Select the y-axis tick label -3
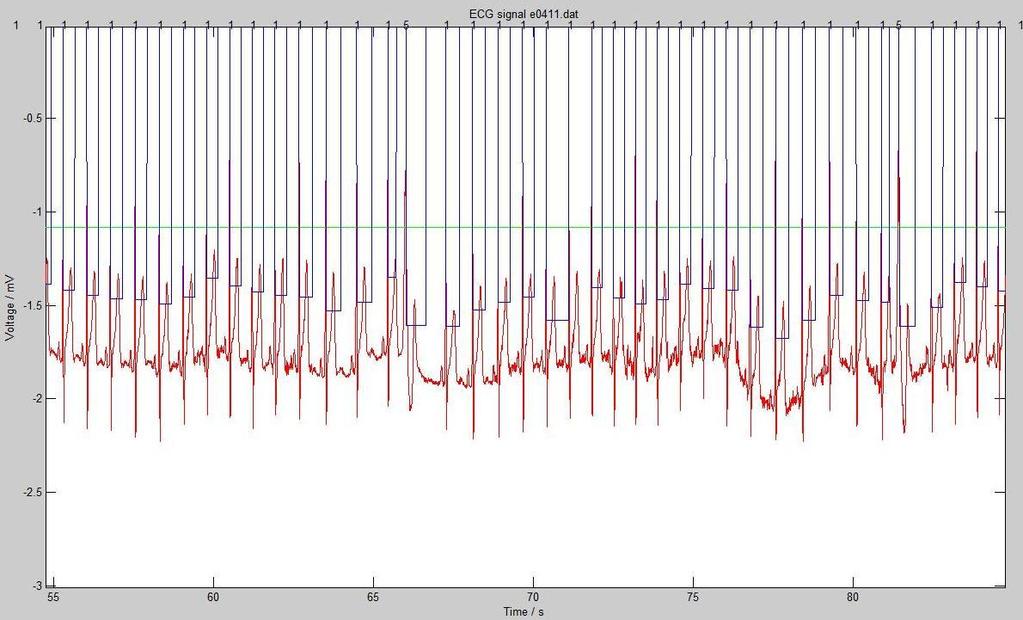Screen dimensions: 1023x620 point(38,585)
